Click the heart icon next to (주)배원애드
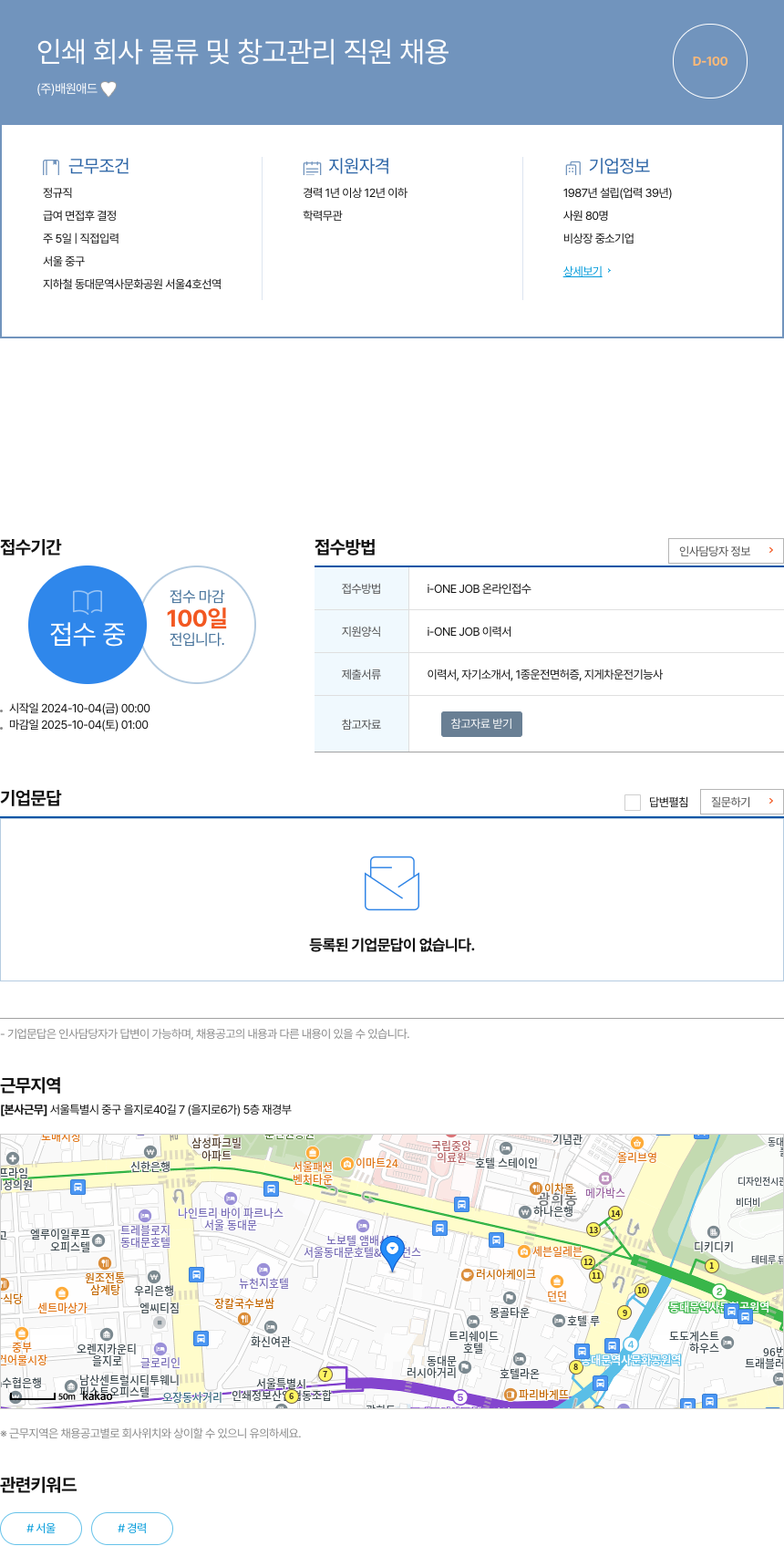 pyautogui.click(x=108, y=88)
